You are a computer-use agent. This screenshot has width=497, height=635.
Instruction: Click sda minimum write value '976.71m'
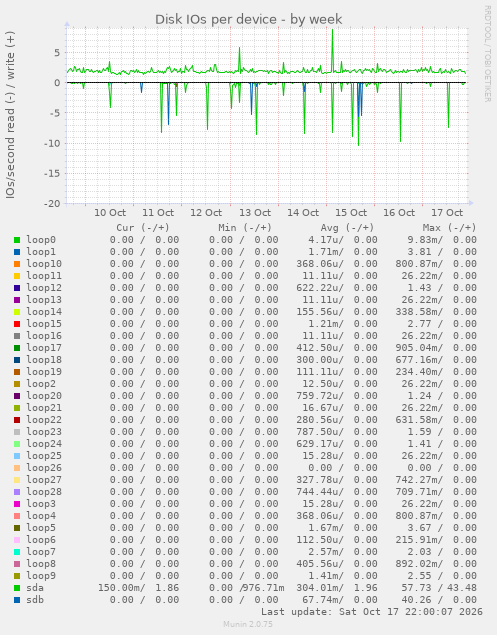[265, 588]
